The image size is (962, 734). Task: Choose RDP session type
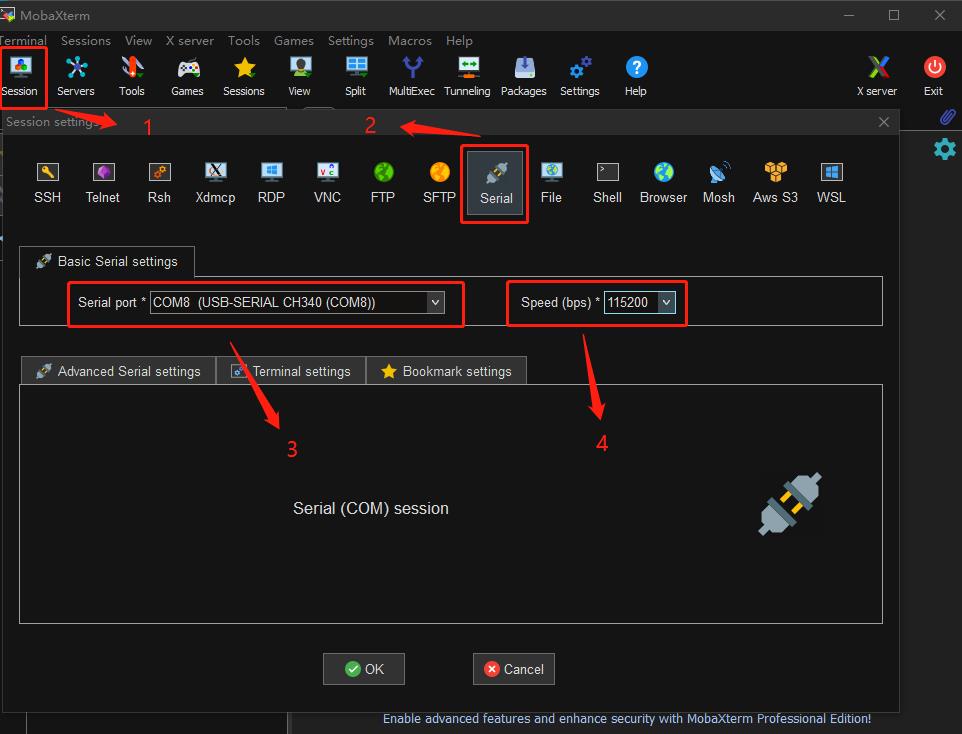click(x=271, y=183)
